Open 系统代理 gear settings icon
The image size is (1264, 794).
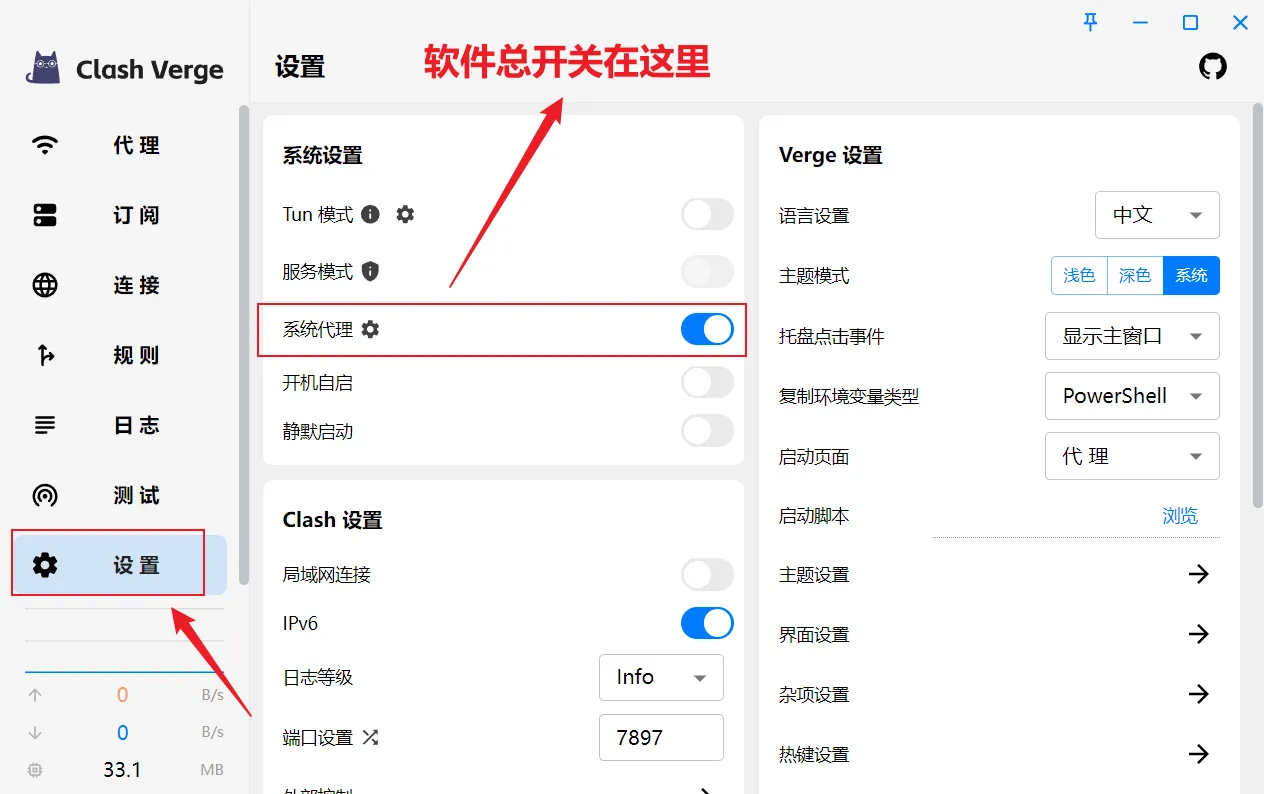tap(370, 329)
